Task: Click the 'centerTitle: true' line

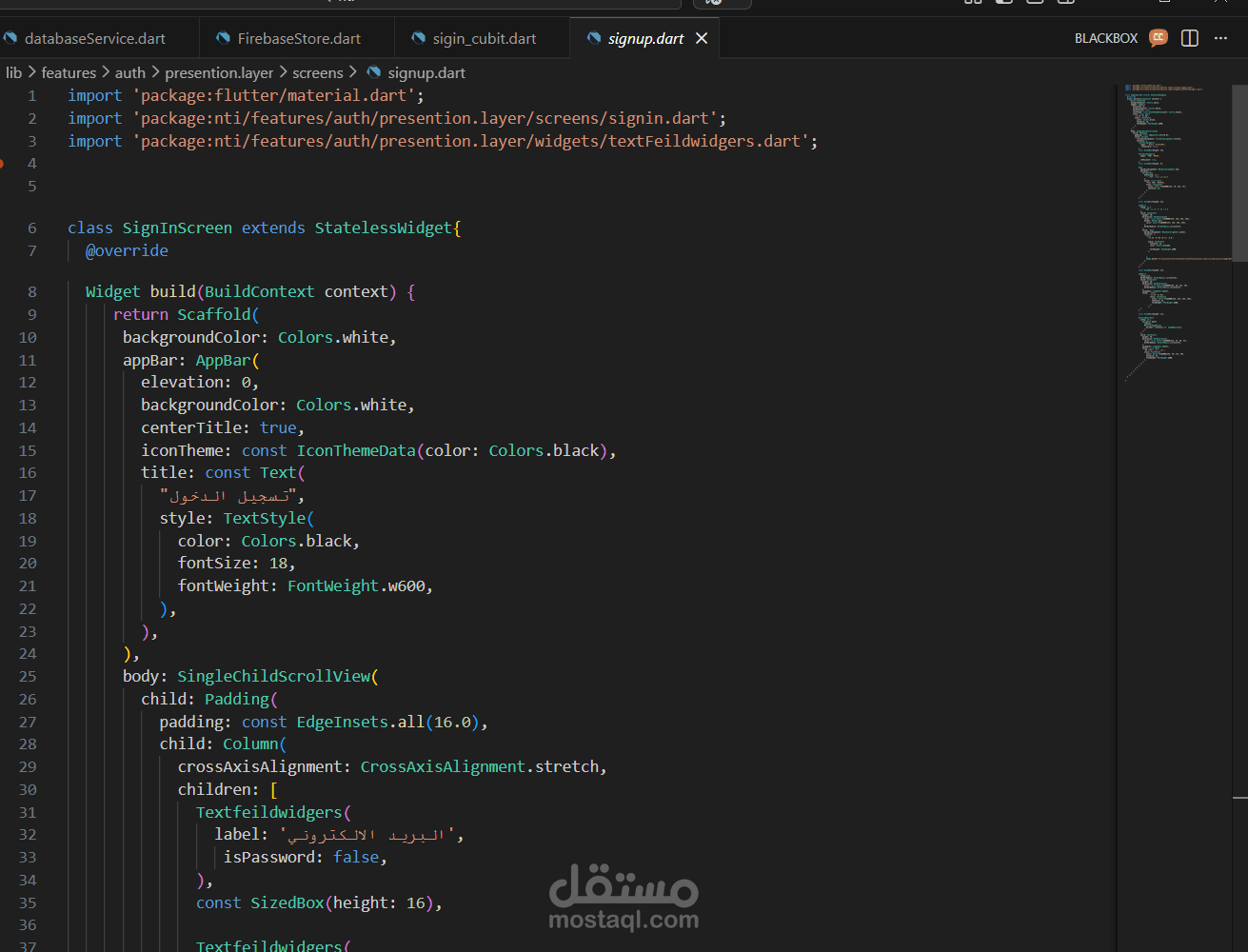Action: point(223,428)
